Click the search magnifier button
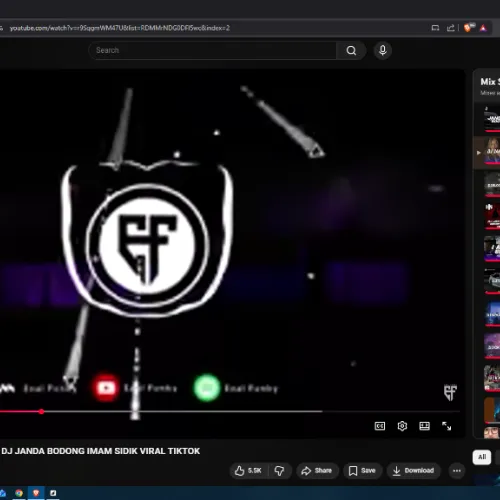500x500 pixels. pyautogui.click(x=351, y=50)
